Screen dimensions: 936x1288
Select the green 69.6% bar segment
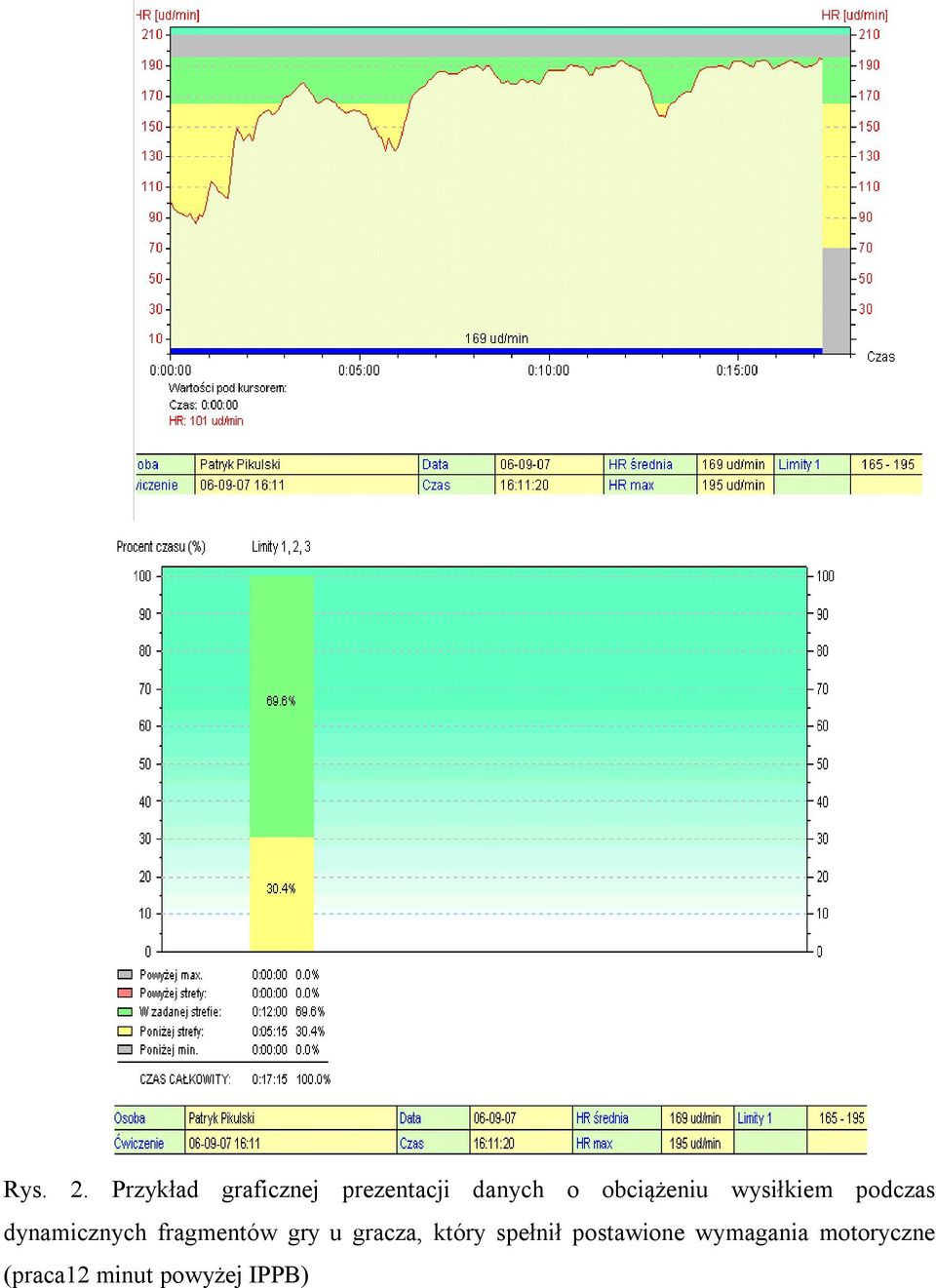click(282, 706)
